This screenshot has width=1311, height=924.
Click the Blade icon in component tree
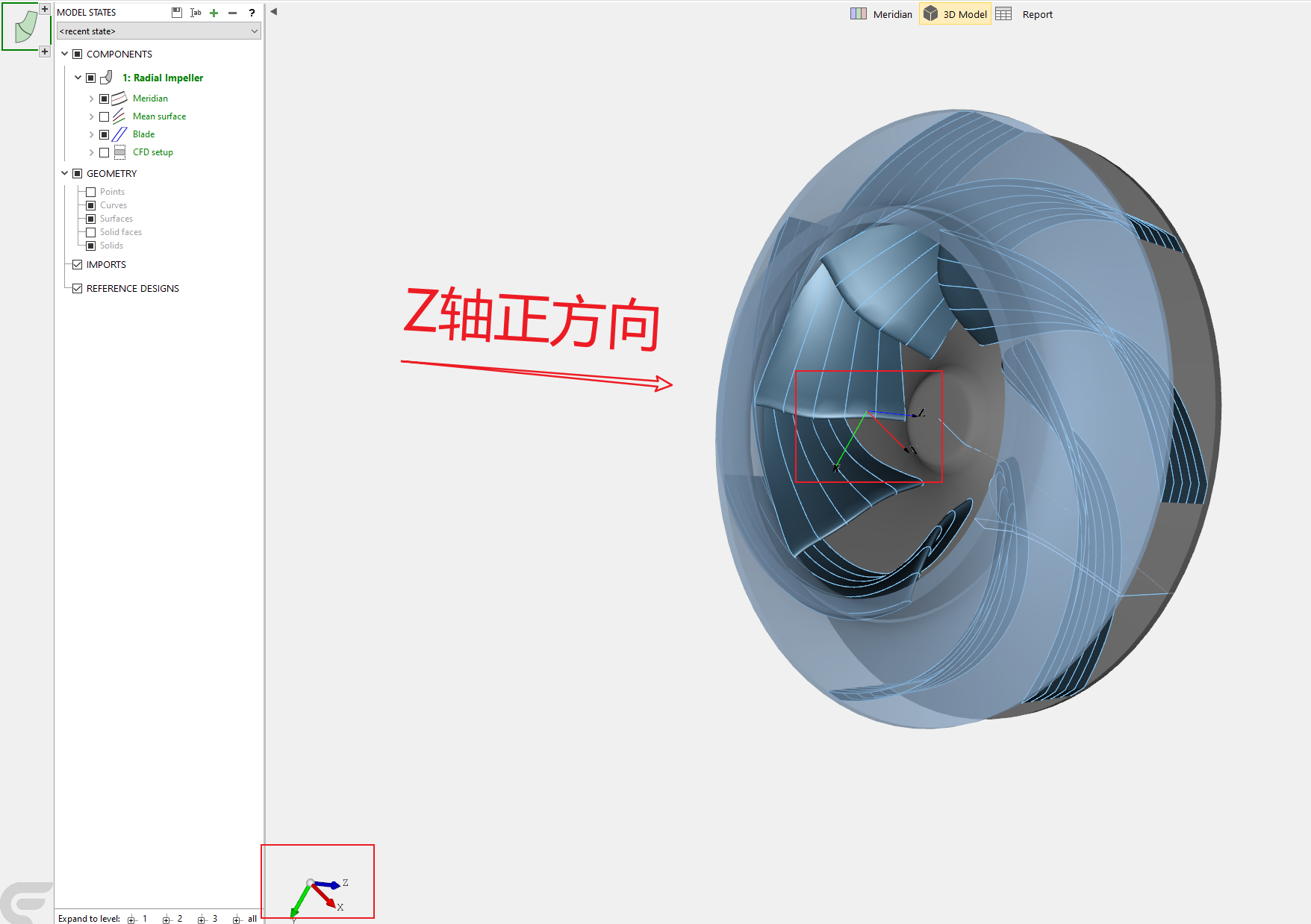[119, 134]
